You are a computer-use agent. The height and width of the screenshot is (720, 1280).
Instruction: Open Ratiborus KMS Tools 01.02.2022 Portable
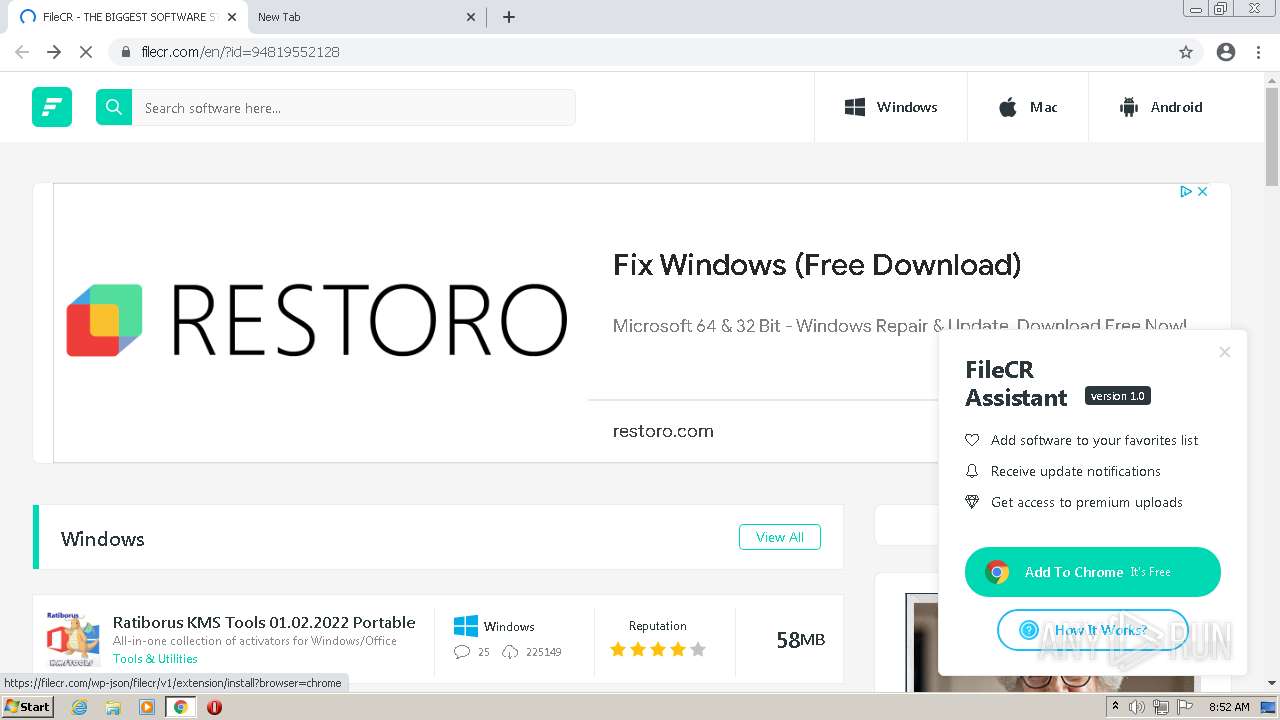264,622
